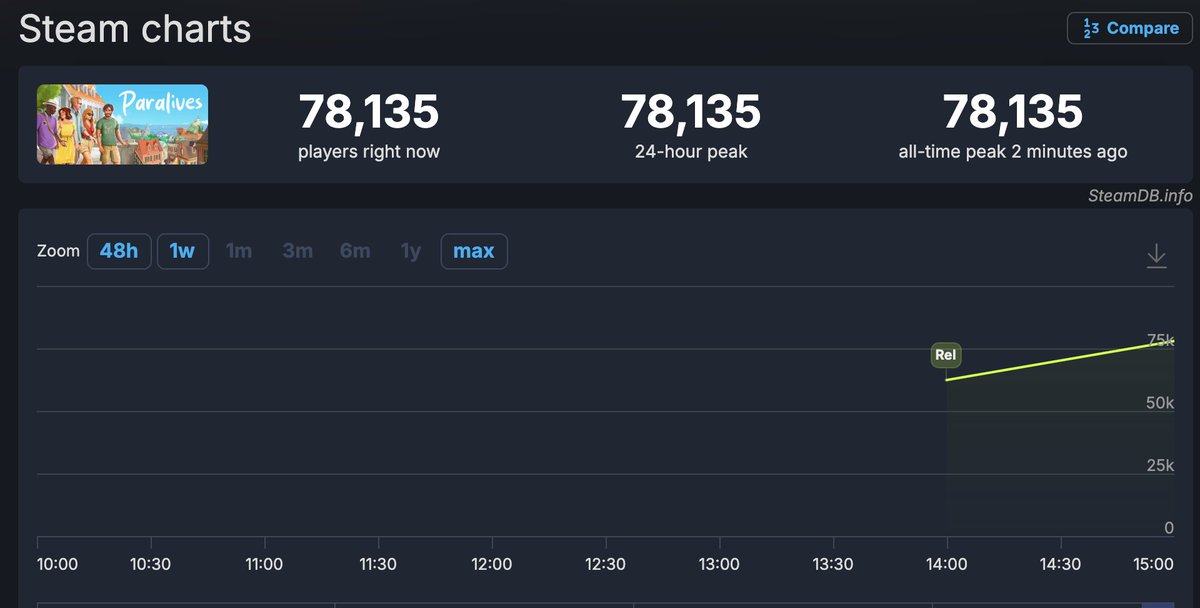
Task: Click the 12:30 time axis label
Action: 605,564
